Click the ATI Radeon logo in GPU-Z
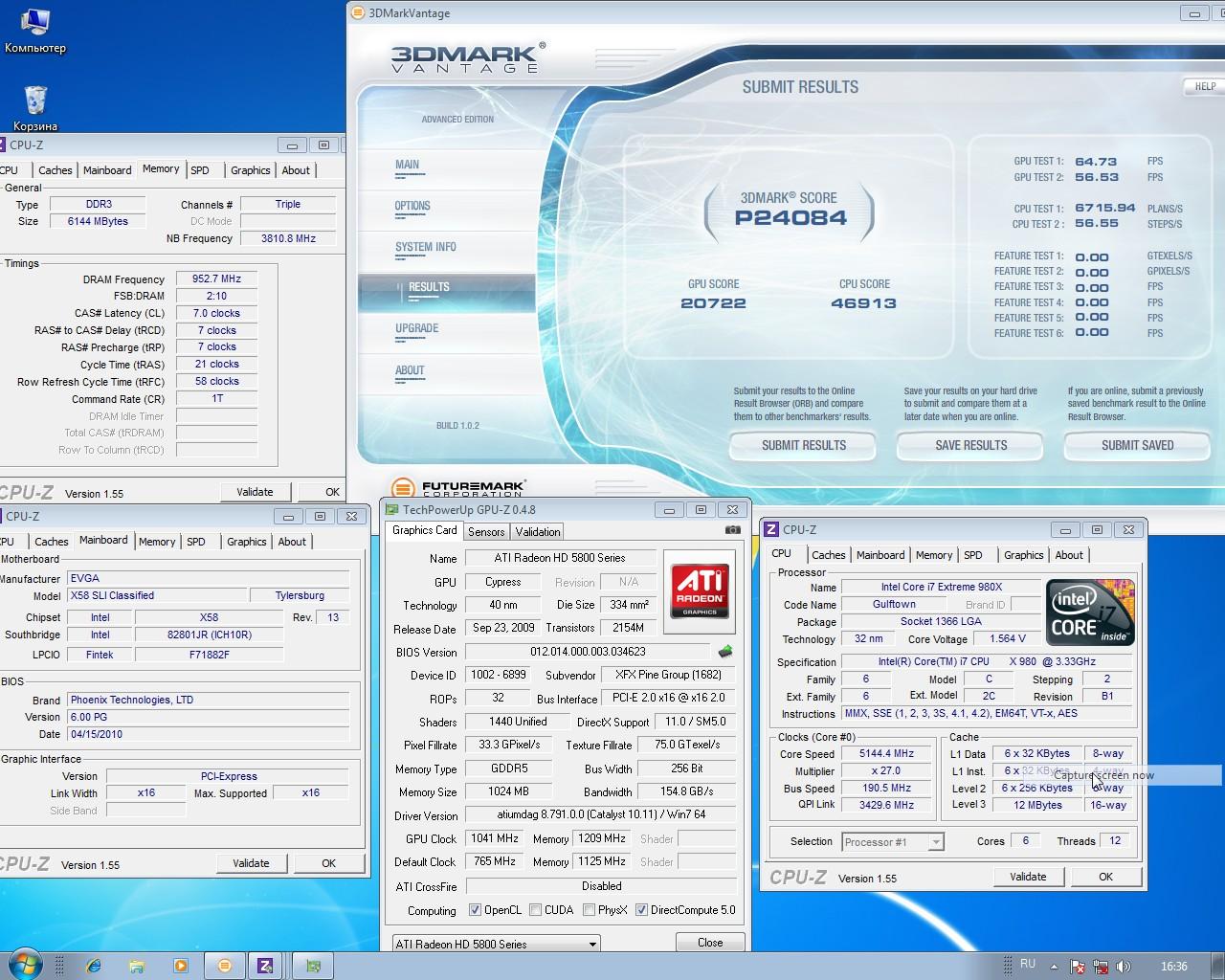This screenshot has width=1225, height=980. coord(700,590)
